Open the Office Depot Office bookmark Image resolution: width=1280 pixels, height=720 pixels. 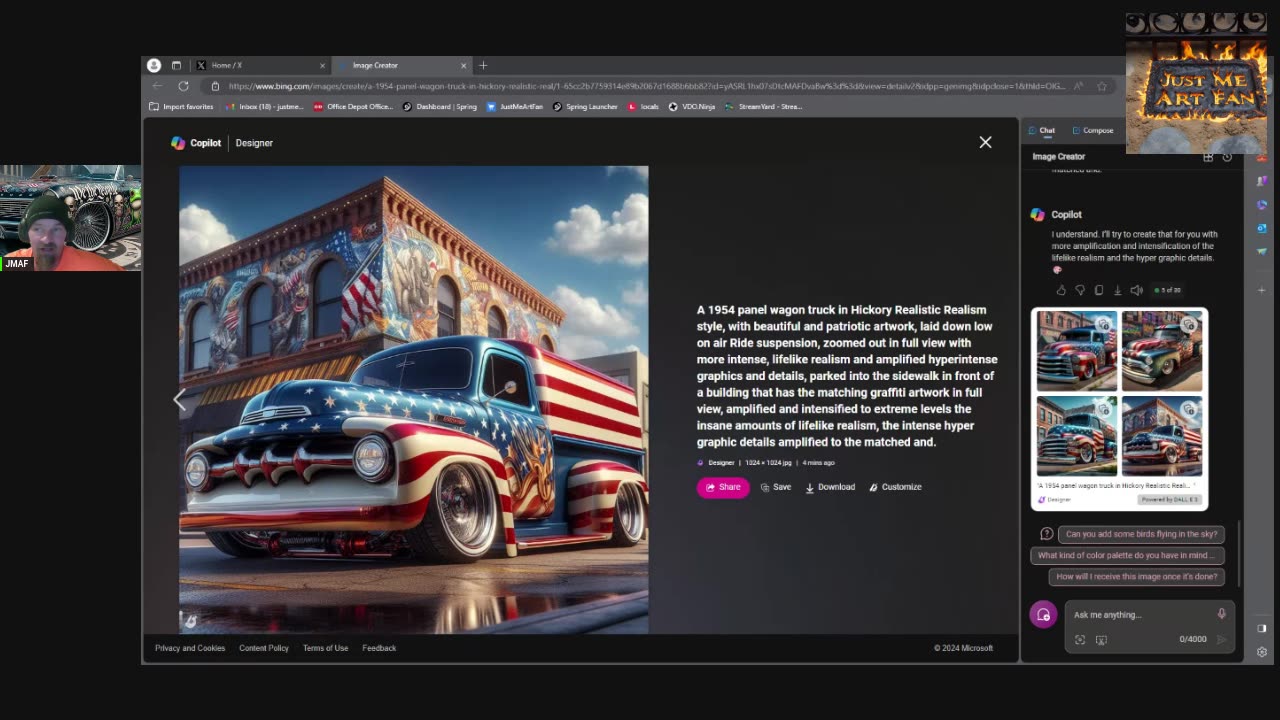354,106
